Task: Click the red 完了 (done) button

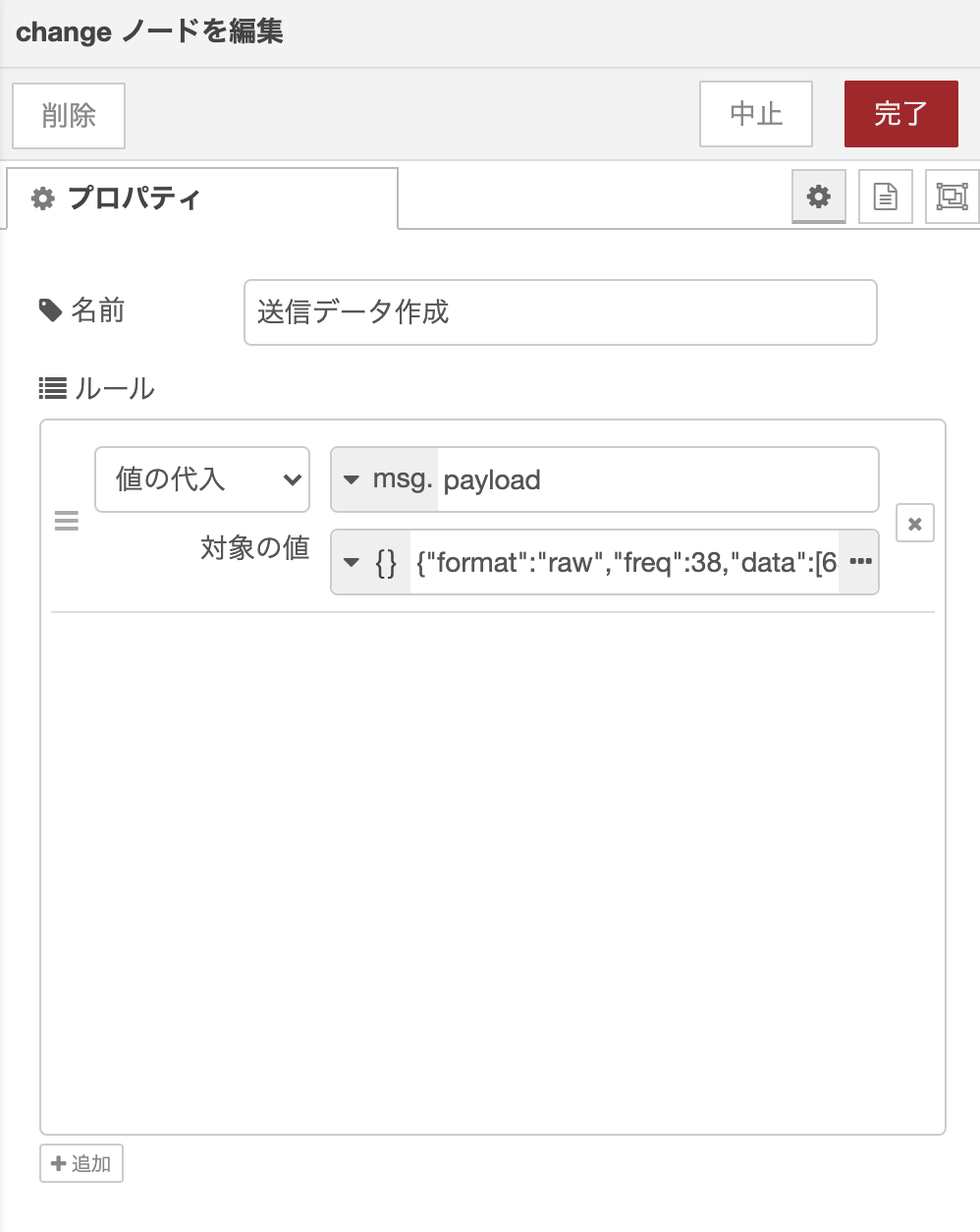Action: (900, 114)
